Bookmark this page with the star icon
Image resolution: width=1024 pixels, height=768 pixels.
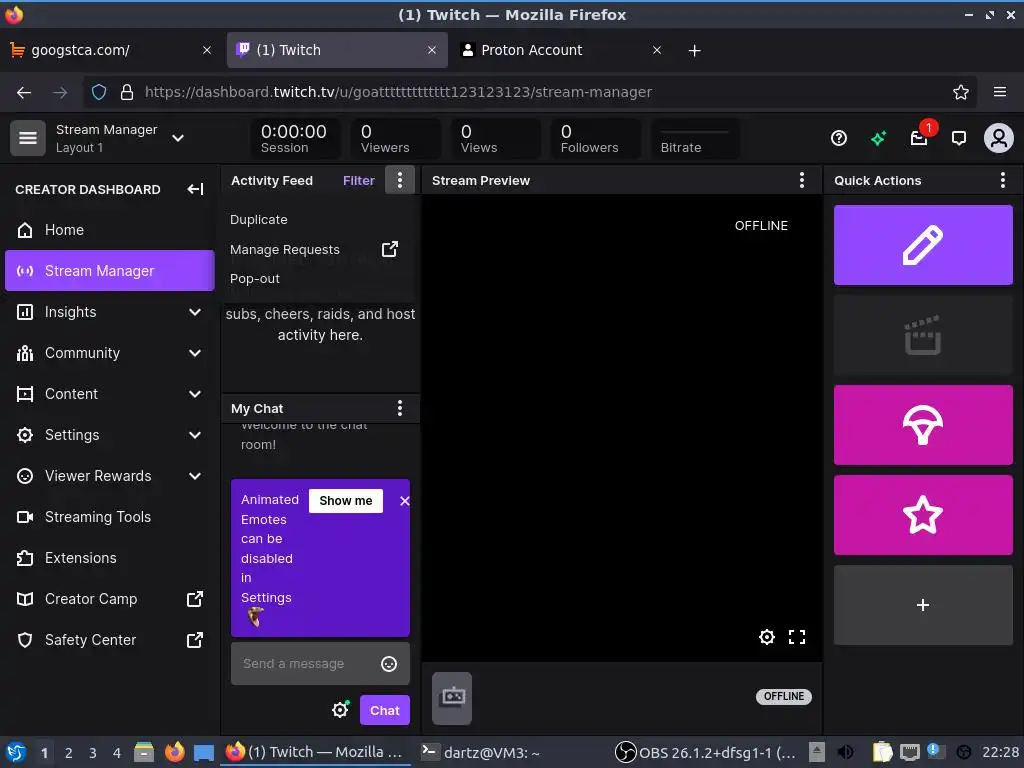point(960,92)
